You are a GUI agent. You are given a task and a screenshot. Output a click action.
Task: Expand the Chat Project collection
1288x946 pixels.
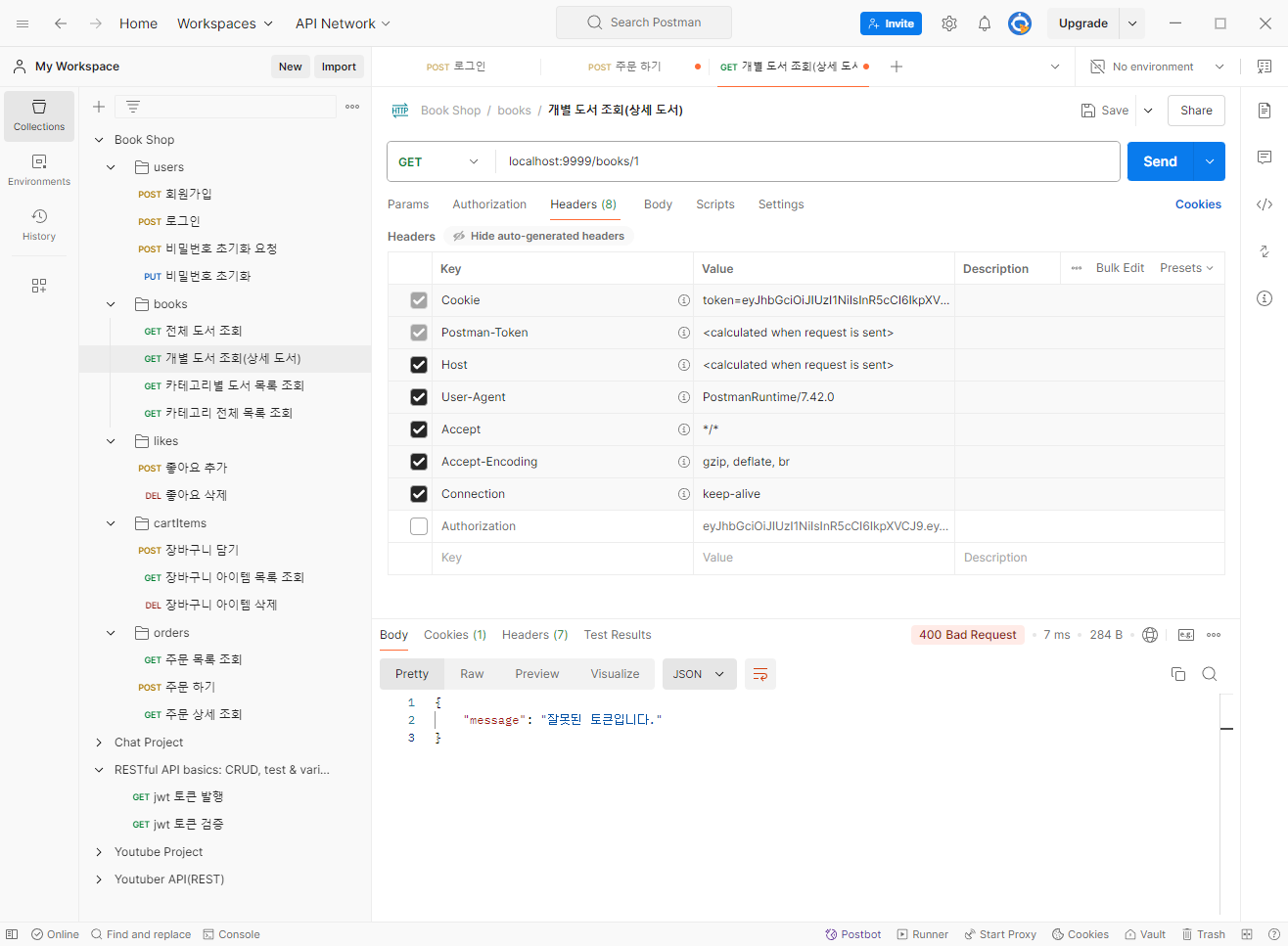99,743
